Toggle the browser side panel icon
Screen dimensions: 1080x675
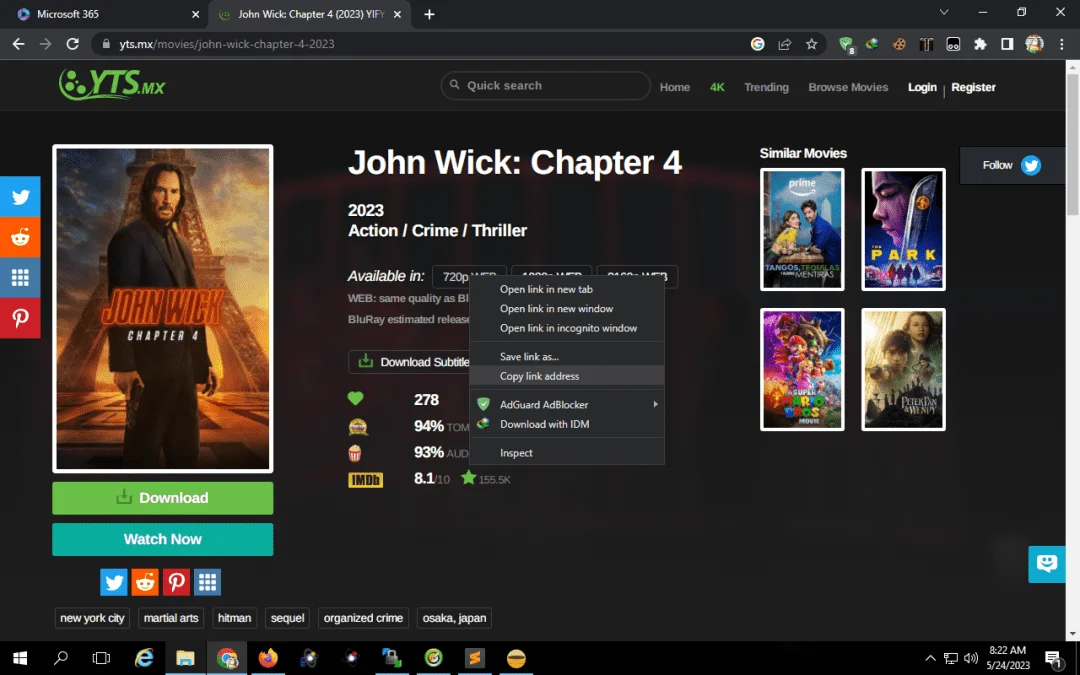tap(1007, 44)
